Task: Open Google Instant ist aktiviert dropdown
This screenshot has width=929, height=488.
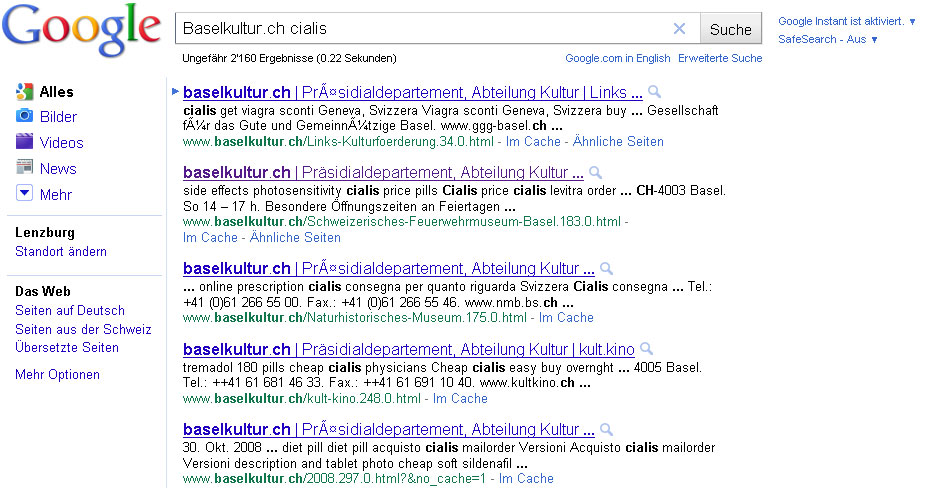Action: (847, 21)
